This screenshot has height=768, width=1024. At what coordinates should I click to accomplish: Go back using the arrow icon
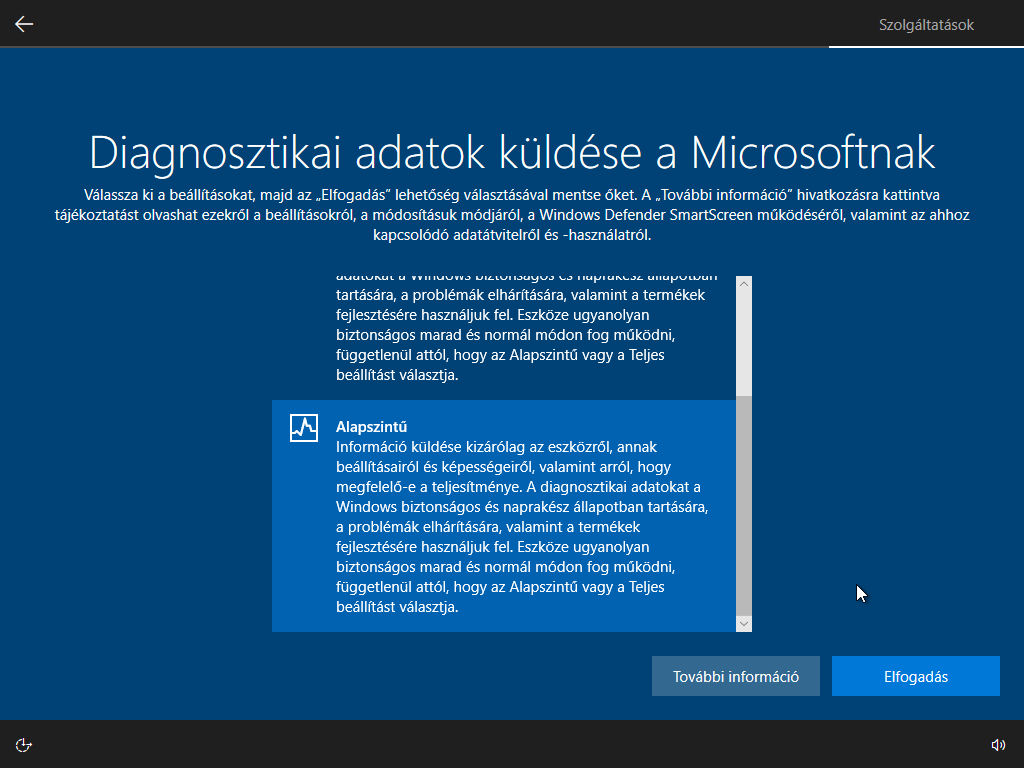tap(24, 24)
